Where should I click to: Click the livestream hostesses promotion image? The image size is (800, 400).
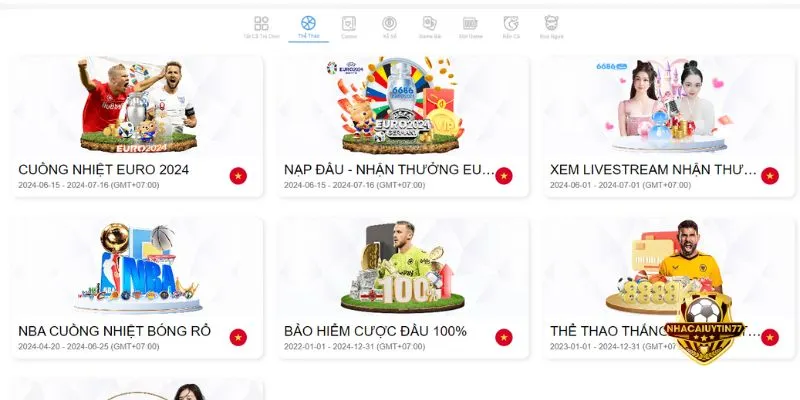669,106
